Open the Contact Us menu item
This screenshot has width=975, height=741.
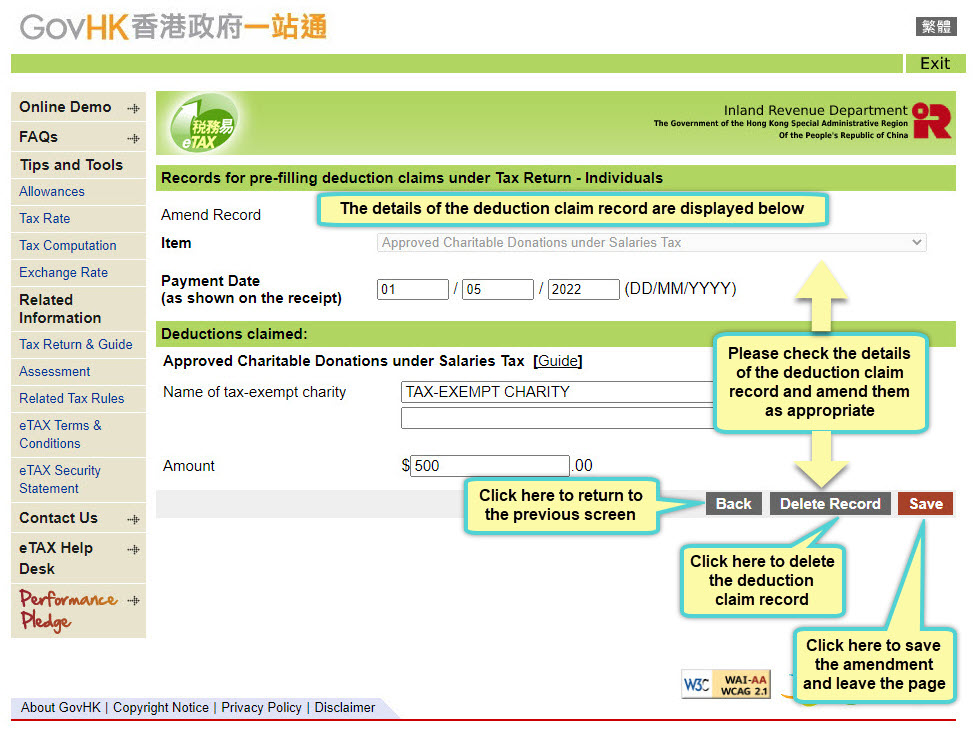pos(58,518)
